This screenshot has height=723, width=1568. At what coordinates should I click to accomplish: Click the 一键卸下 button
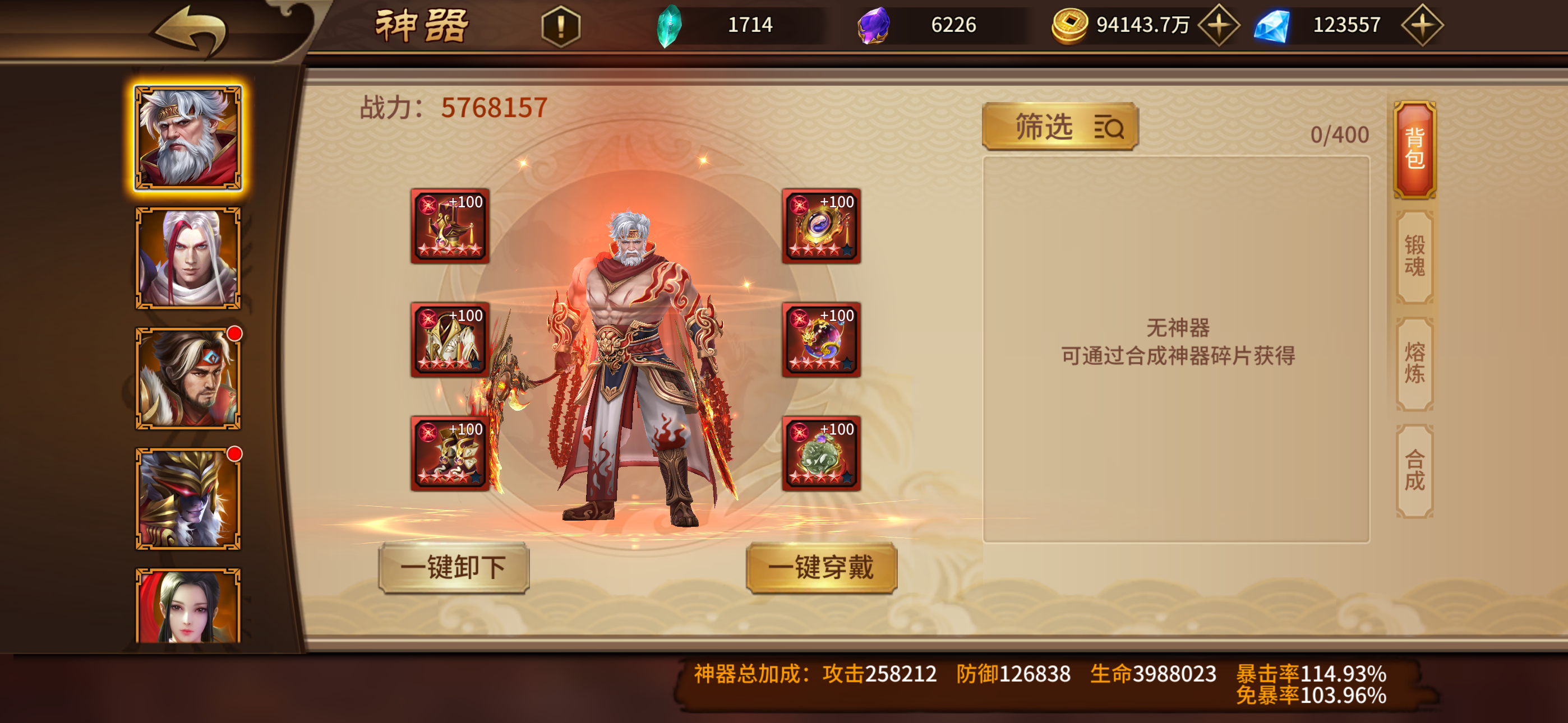[x=454, y=568]
